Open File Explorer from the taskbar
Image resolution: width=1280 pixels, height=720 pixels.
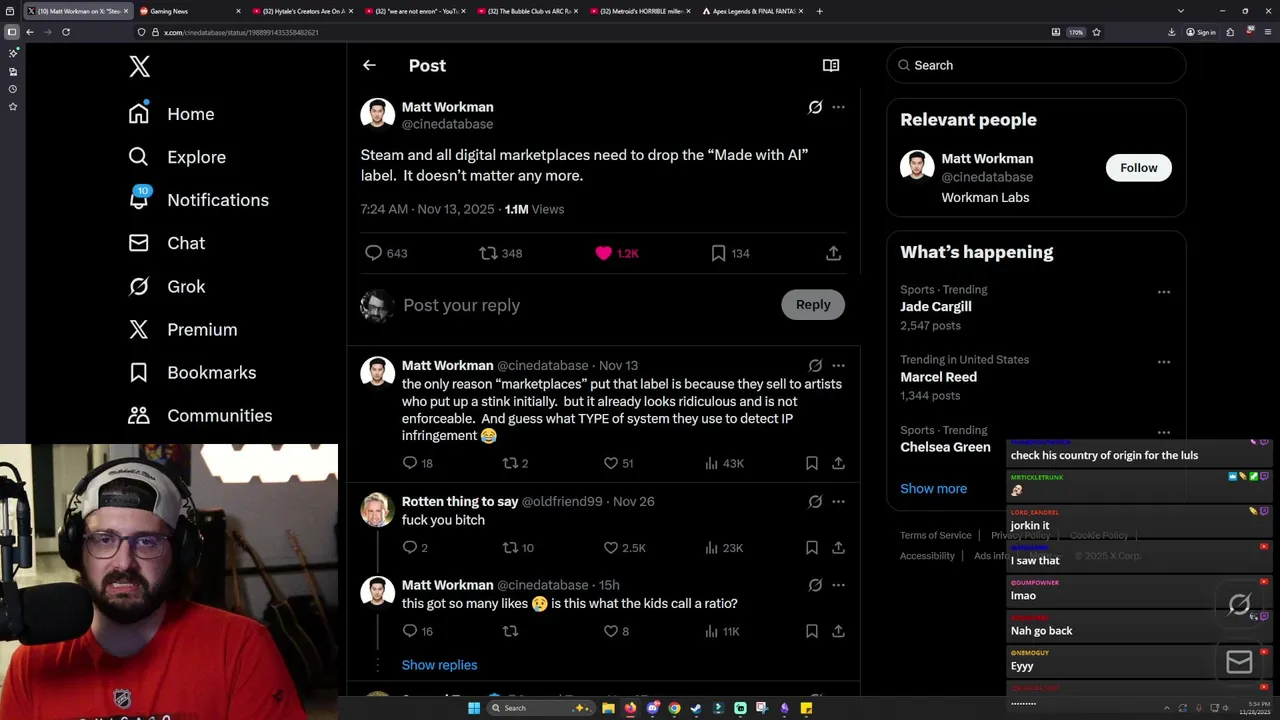[x=608, y=708]
